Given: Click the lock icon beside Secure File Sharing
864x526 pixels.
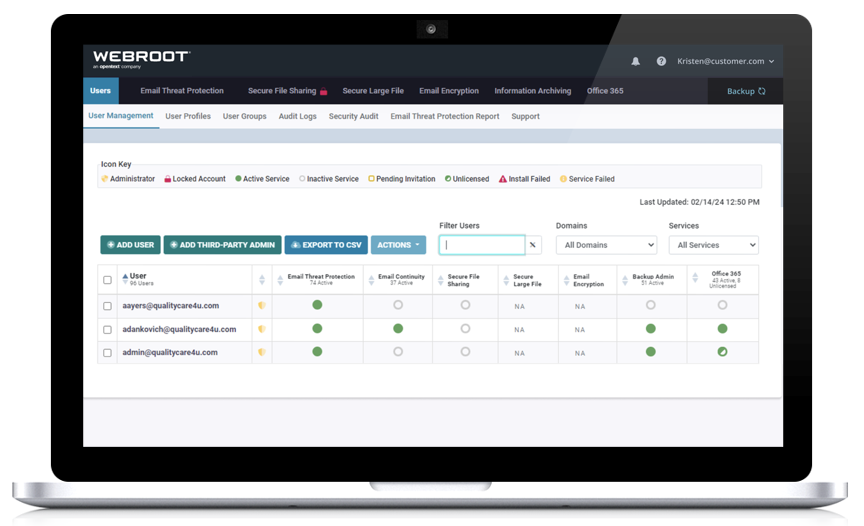Looking at the screenshot, I should [x=323, y=91].
